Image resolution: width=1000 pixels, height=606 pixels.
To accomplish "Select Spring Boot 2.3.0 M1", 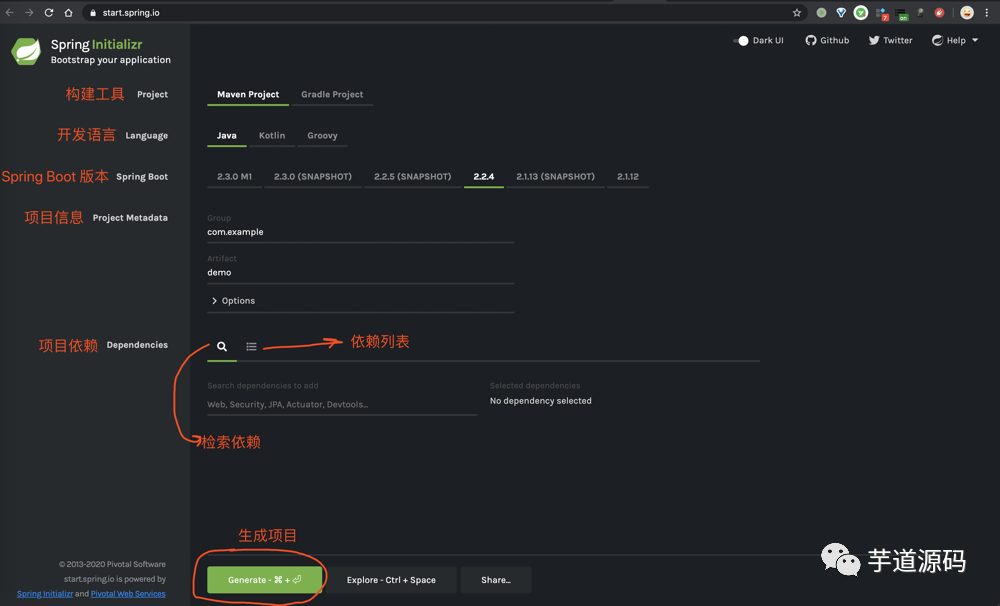I will click(x=234, y=177).
